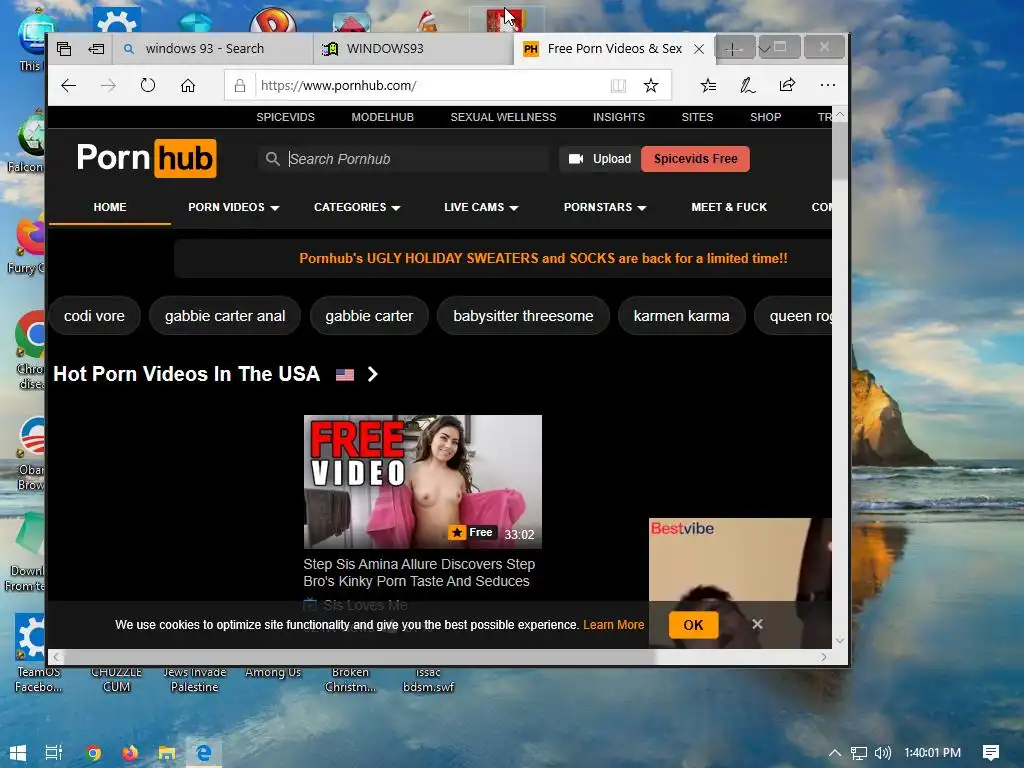This screenshot has width=1024, height=768.
Task: Share this page icon
Action: [x=787, y=86]
